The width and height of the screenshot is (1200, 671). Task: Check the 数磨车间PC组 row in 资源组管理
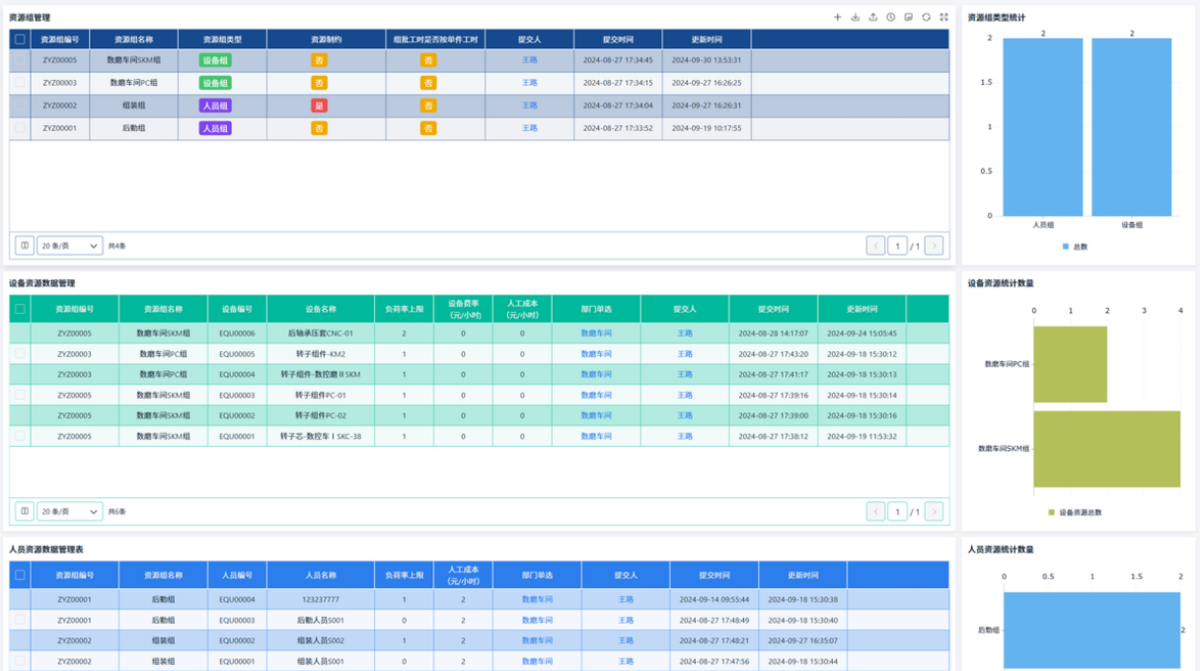click(x=20, y=83)
